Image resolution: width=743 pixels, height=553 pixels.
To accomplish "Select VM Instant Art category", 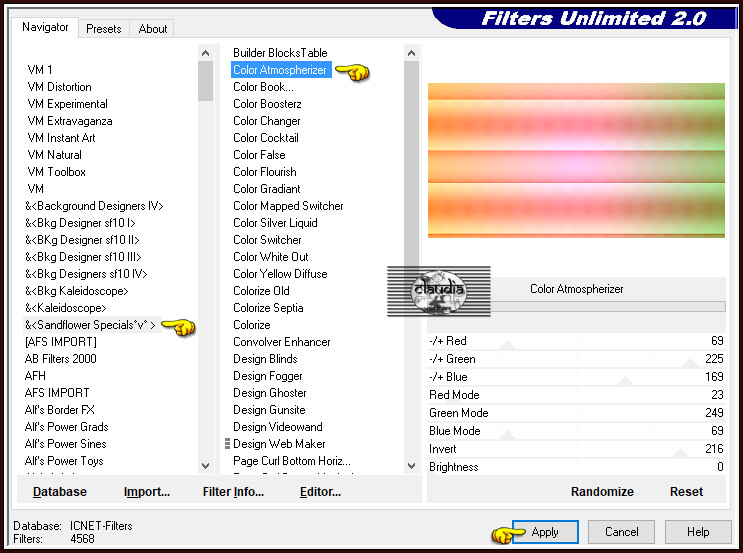I will pos(62,138).
